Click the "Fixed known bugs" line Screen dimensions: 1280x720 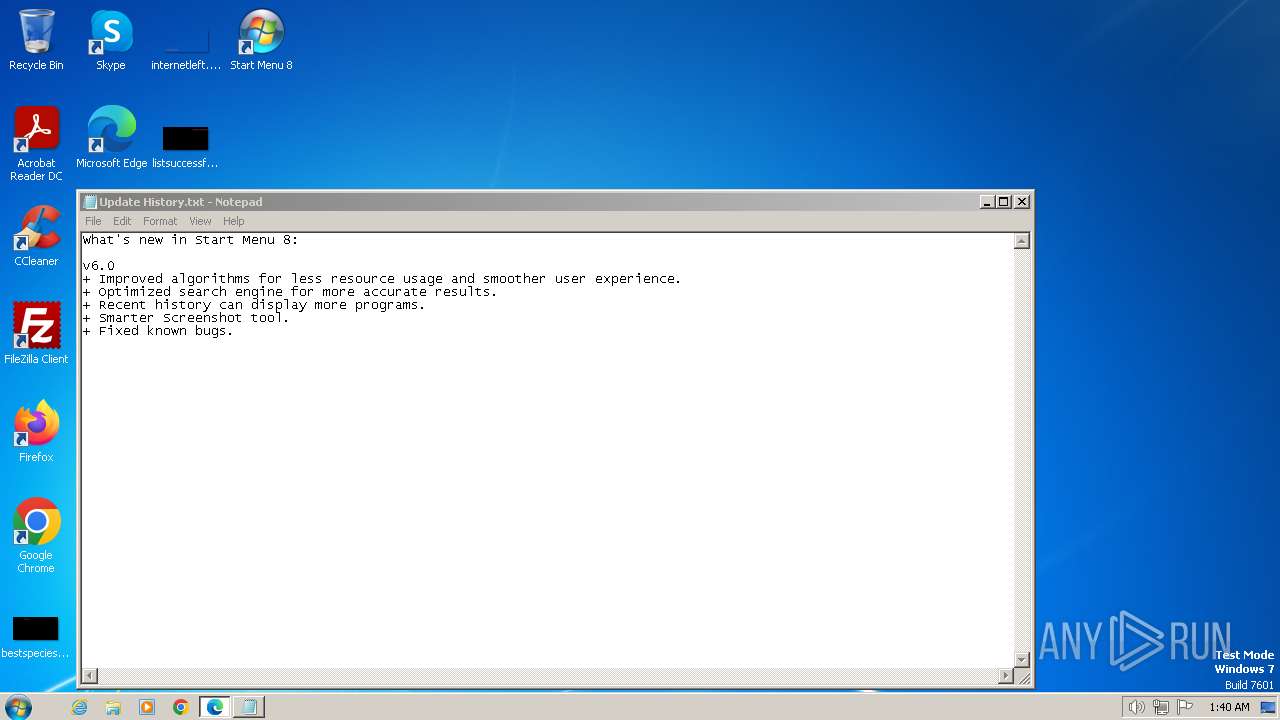click(x=157, y=331)
